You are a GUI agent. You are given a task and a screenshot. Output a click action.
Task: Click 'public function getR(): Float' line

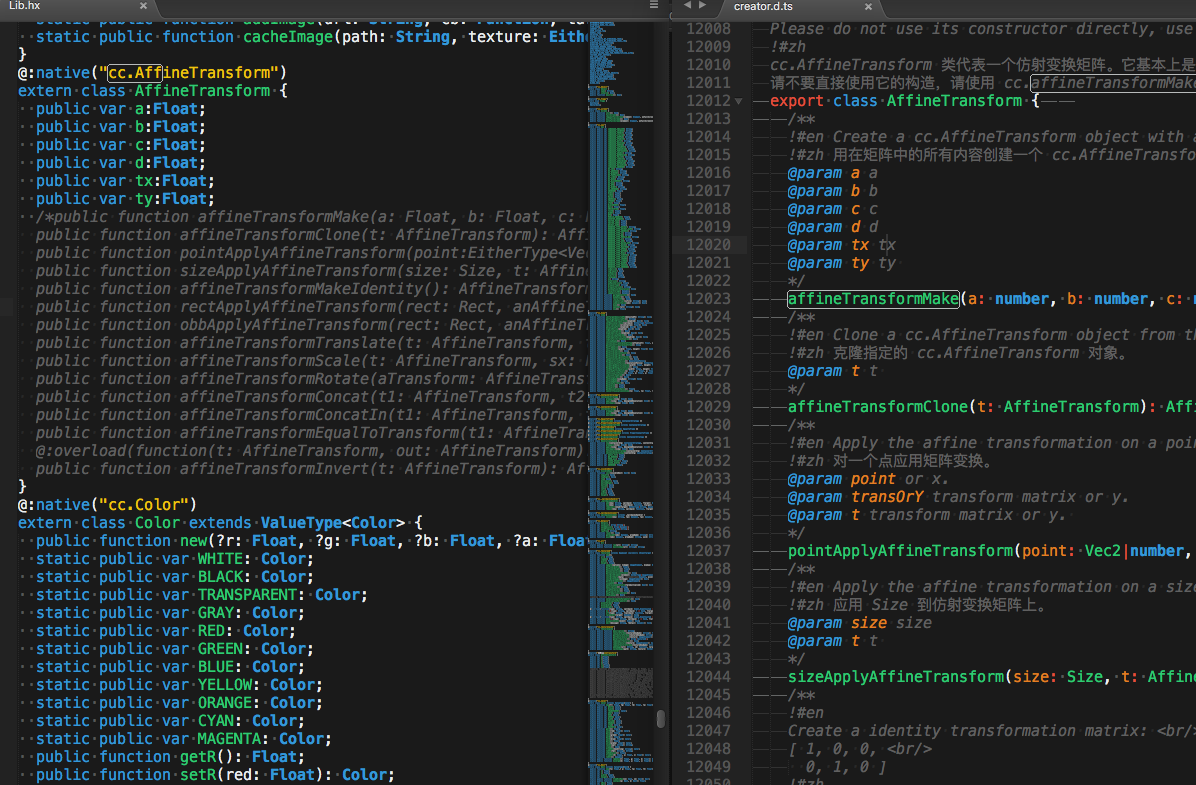point(170,758)
